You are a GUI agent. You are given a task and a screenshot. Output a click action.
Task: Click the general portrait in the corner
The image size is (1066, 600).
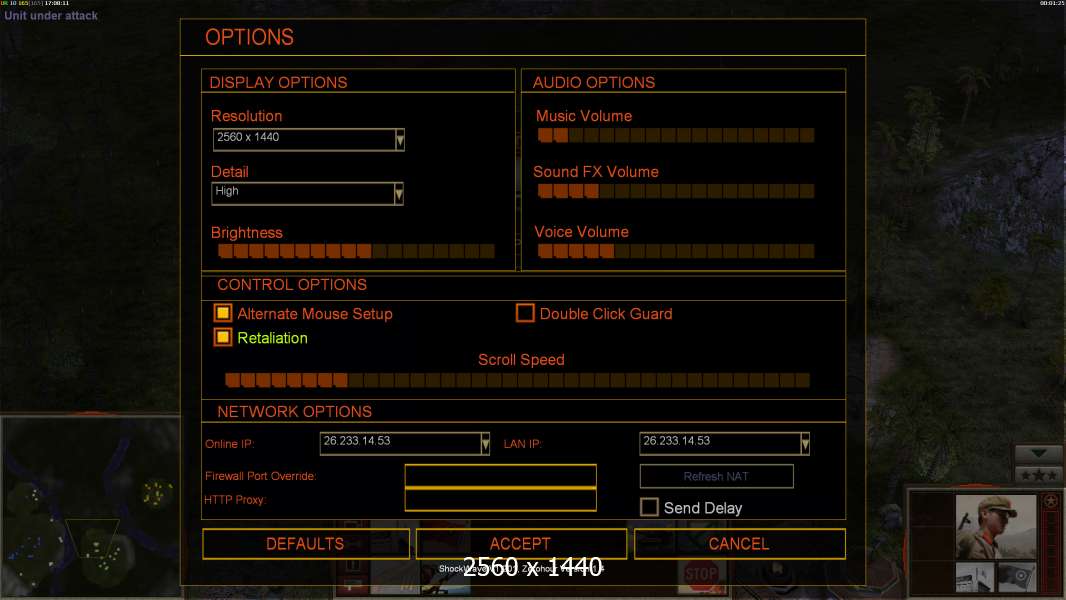996,527
